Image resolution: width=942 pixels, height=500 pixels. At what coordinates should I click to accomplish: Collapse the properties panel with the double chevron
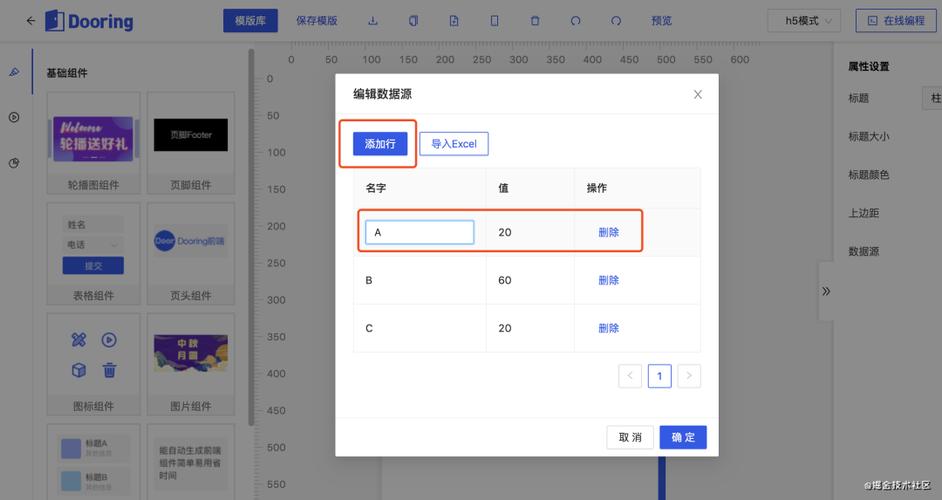pyautogui.click(x=826, y=291)
